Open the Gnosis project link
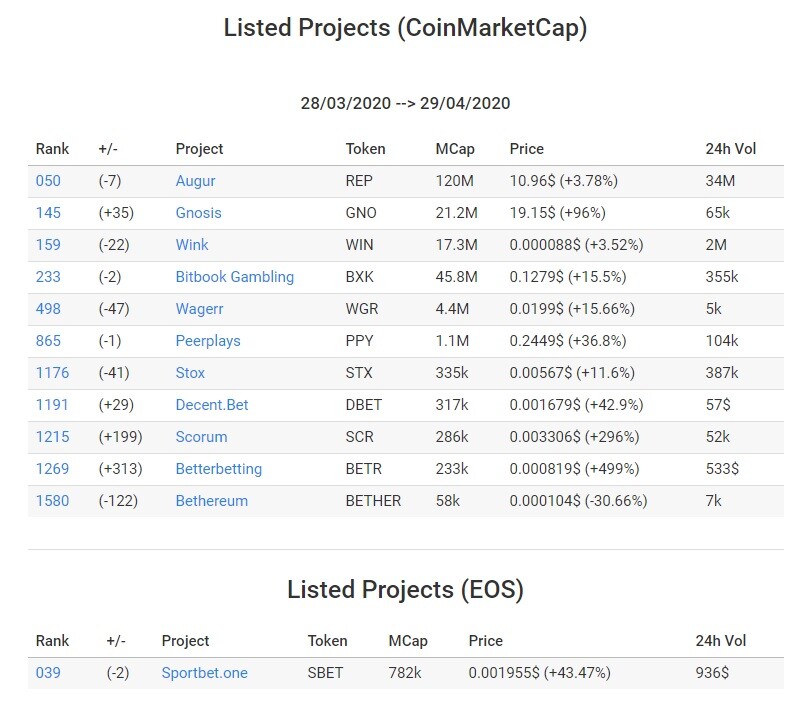The width and height of the screenshot is (802, 706). 198,213
